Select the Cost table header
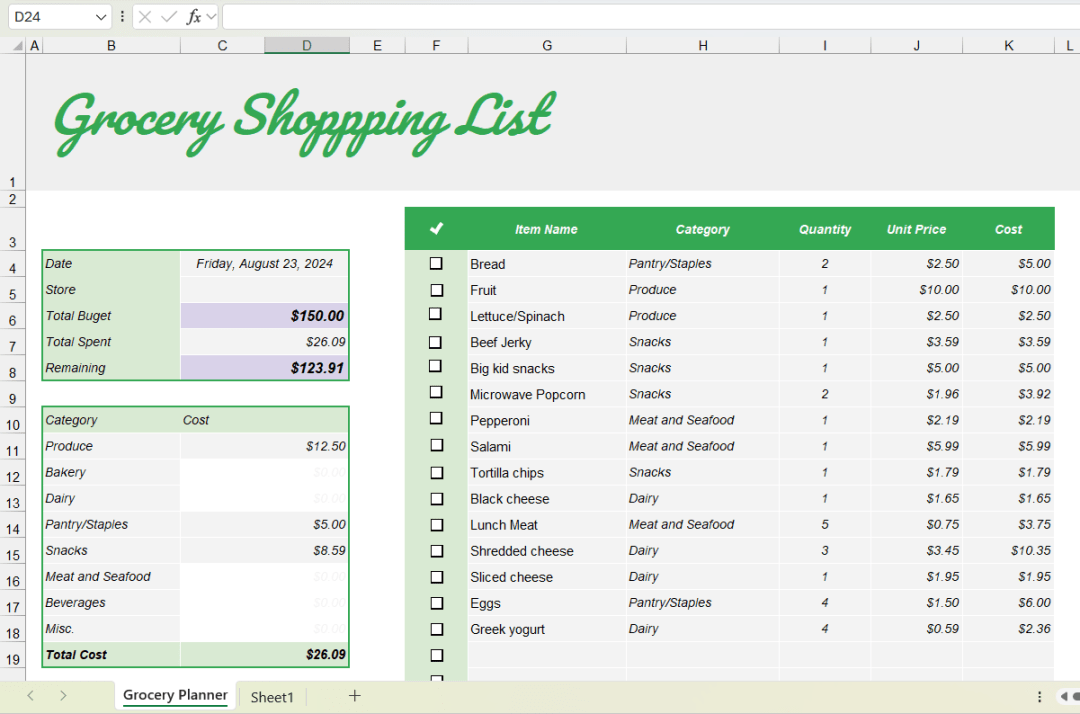This screenshot has height=714, width=1080. (x=1008, y=229)
